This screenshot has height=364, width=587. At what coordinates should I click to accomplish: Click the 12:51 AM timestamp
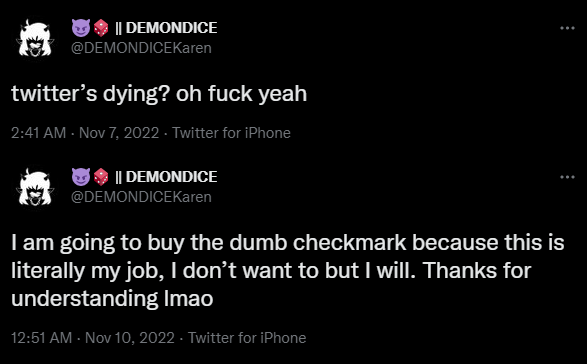point(42,338)
